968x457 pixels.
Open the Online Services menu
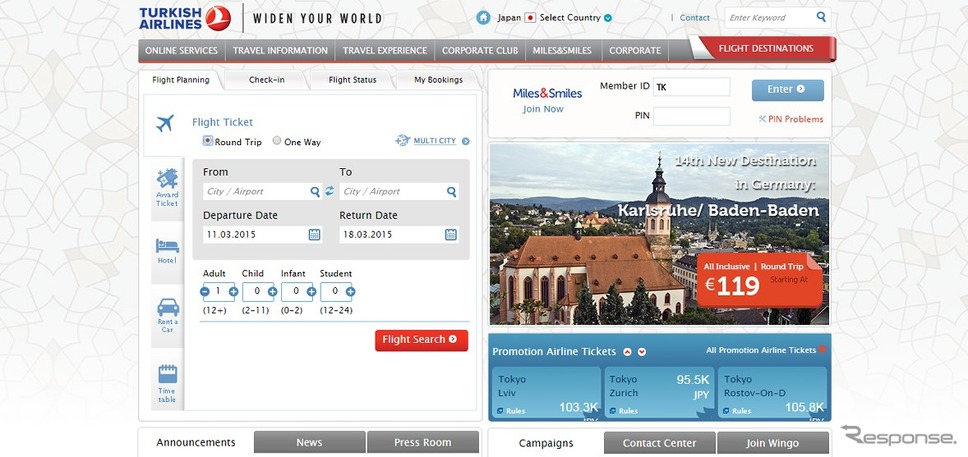click(x=182, y=51)
